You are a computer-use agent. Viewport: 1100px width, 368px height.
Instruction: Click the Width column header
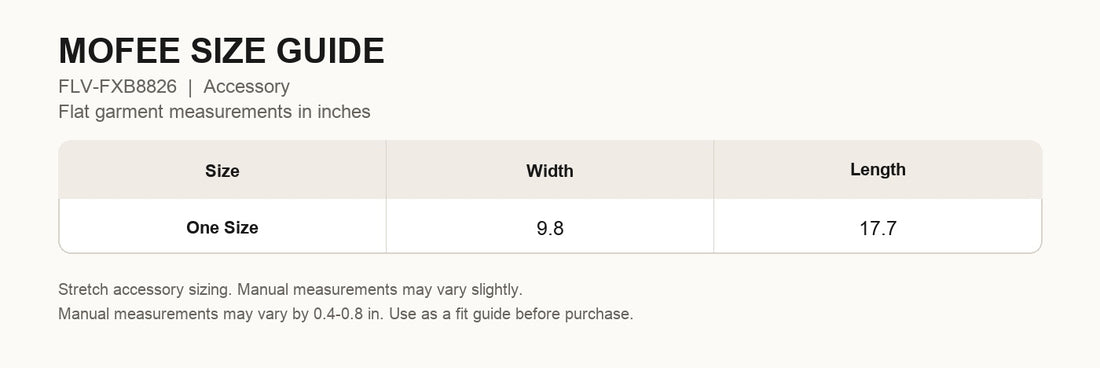pyautogui.click(x=550, y=170)
